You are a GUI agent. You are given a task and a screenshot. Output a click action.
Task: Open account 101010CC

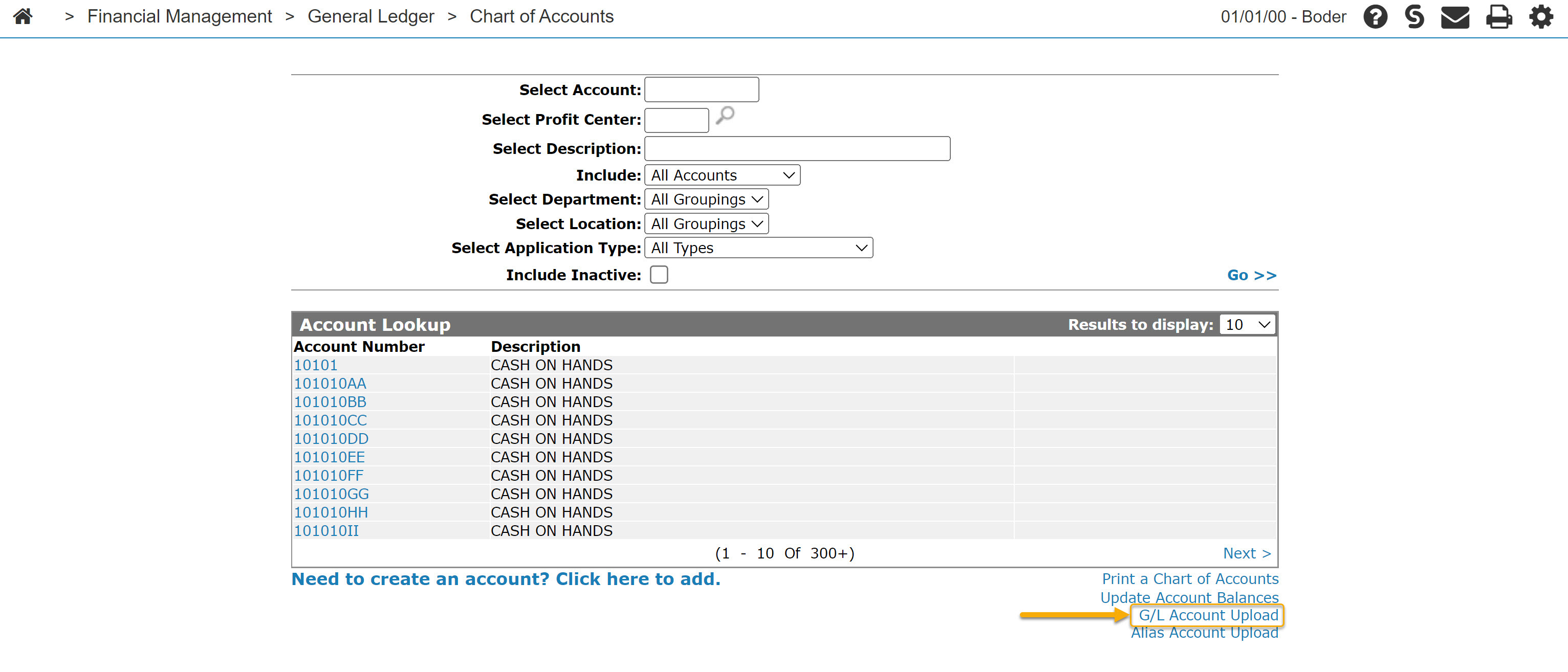coord(330,420)
